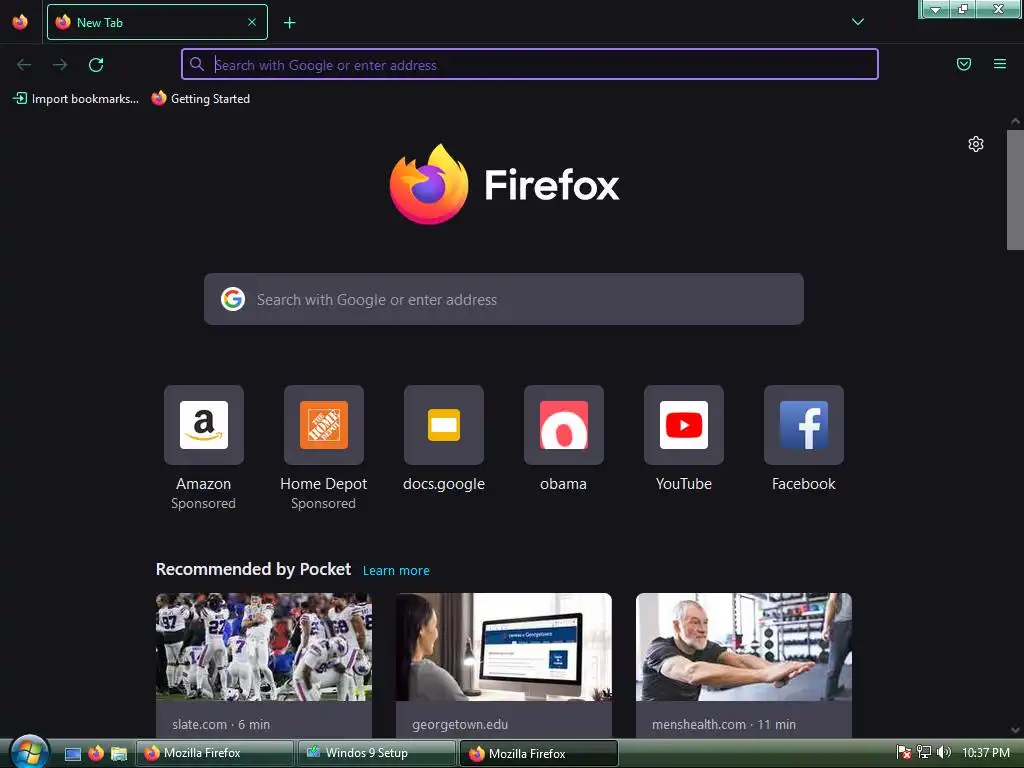The image size is (1024, 768).
Task: Launch Firefox from quick launch icon
Action: click(x=96, y=754)
